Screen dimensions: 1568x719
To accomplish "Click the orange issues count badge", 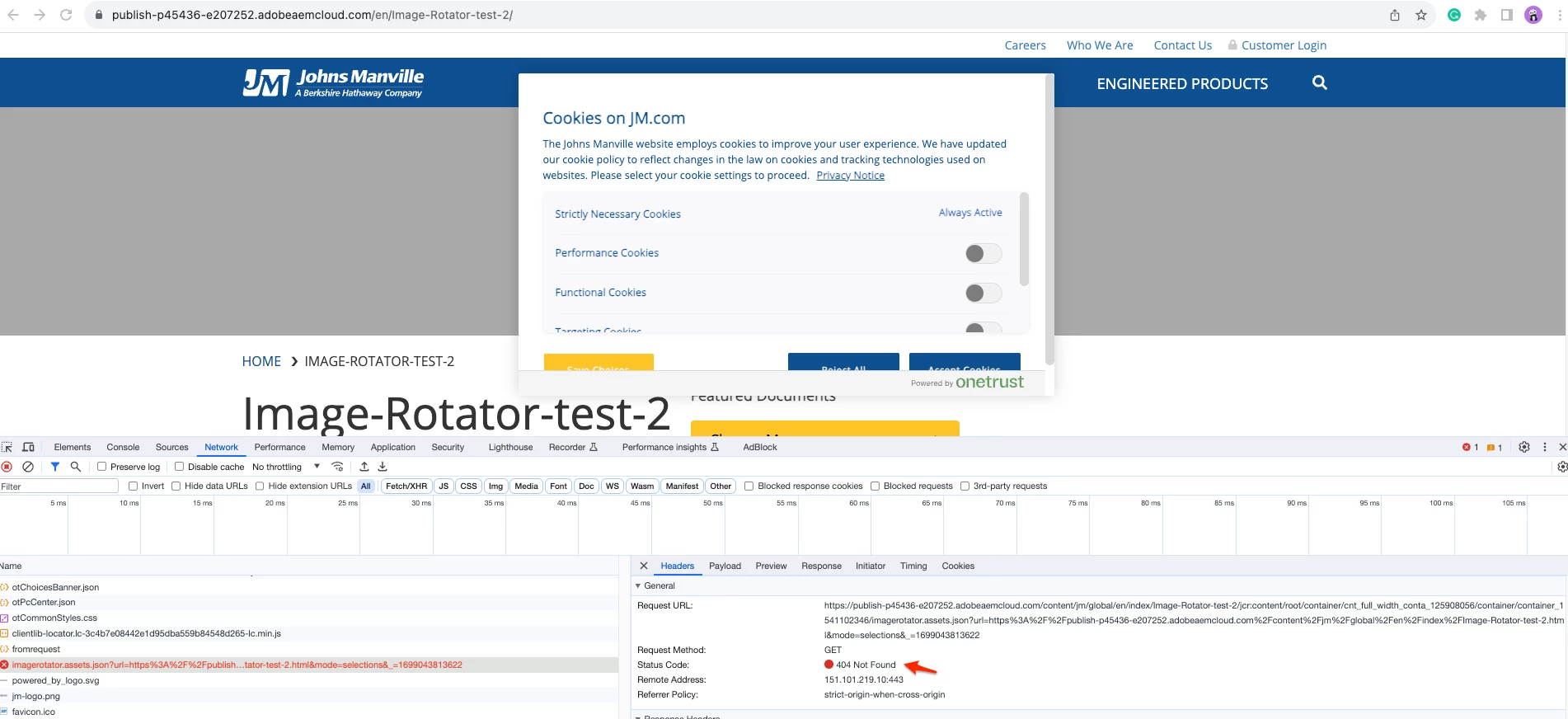I will coord(1494,448).
